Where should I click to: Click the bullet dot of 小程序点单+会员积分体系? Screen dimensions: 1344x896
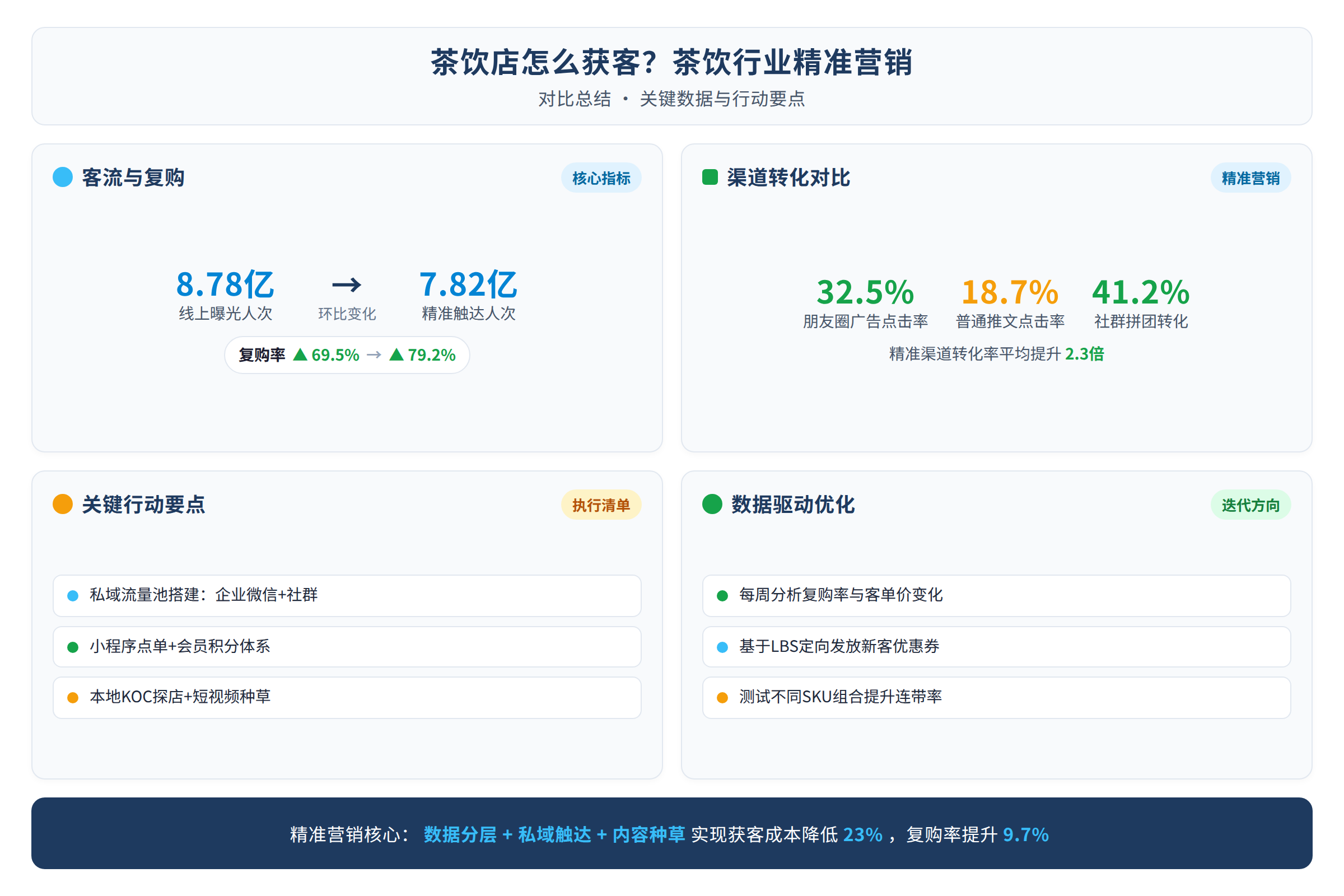tap(73, 647)
